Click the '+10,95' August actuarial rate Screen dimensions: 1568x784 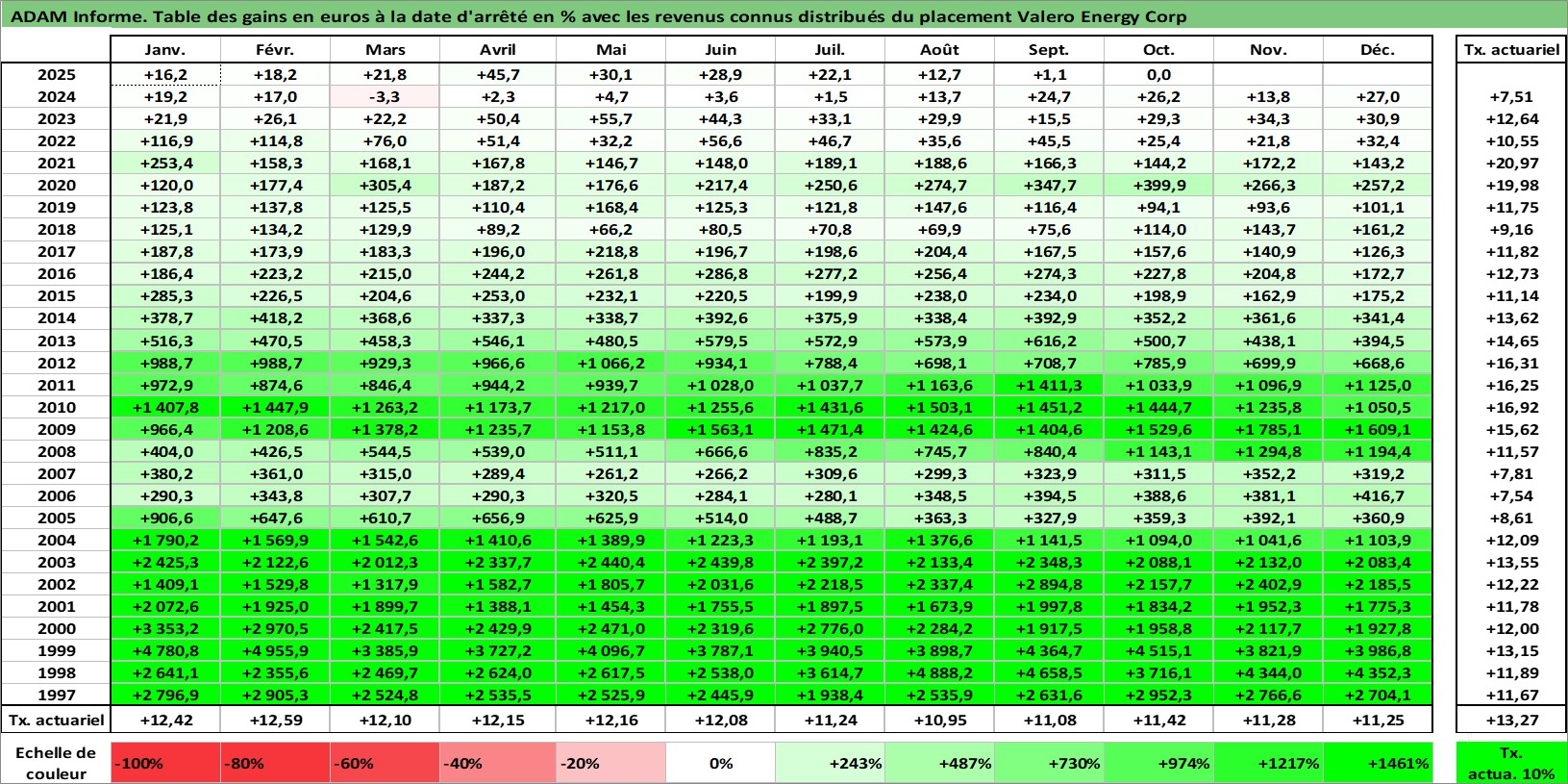coord(940,720)
